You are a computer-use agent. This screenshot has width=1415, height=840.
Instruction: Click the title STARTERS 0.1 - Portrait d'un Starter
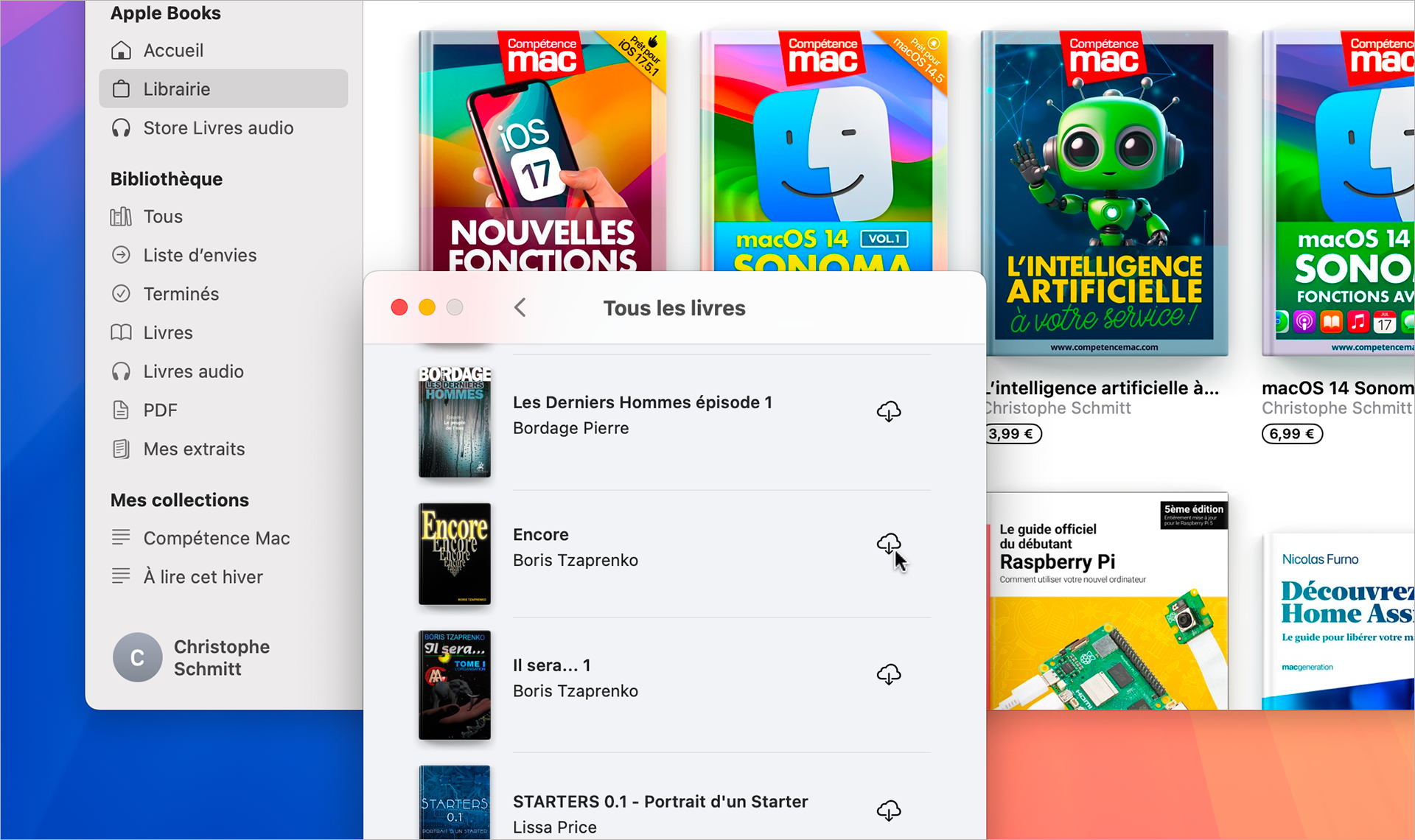pos(660,802)
